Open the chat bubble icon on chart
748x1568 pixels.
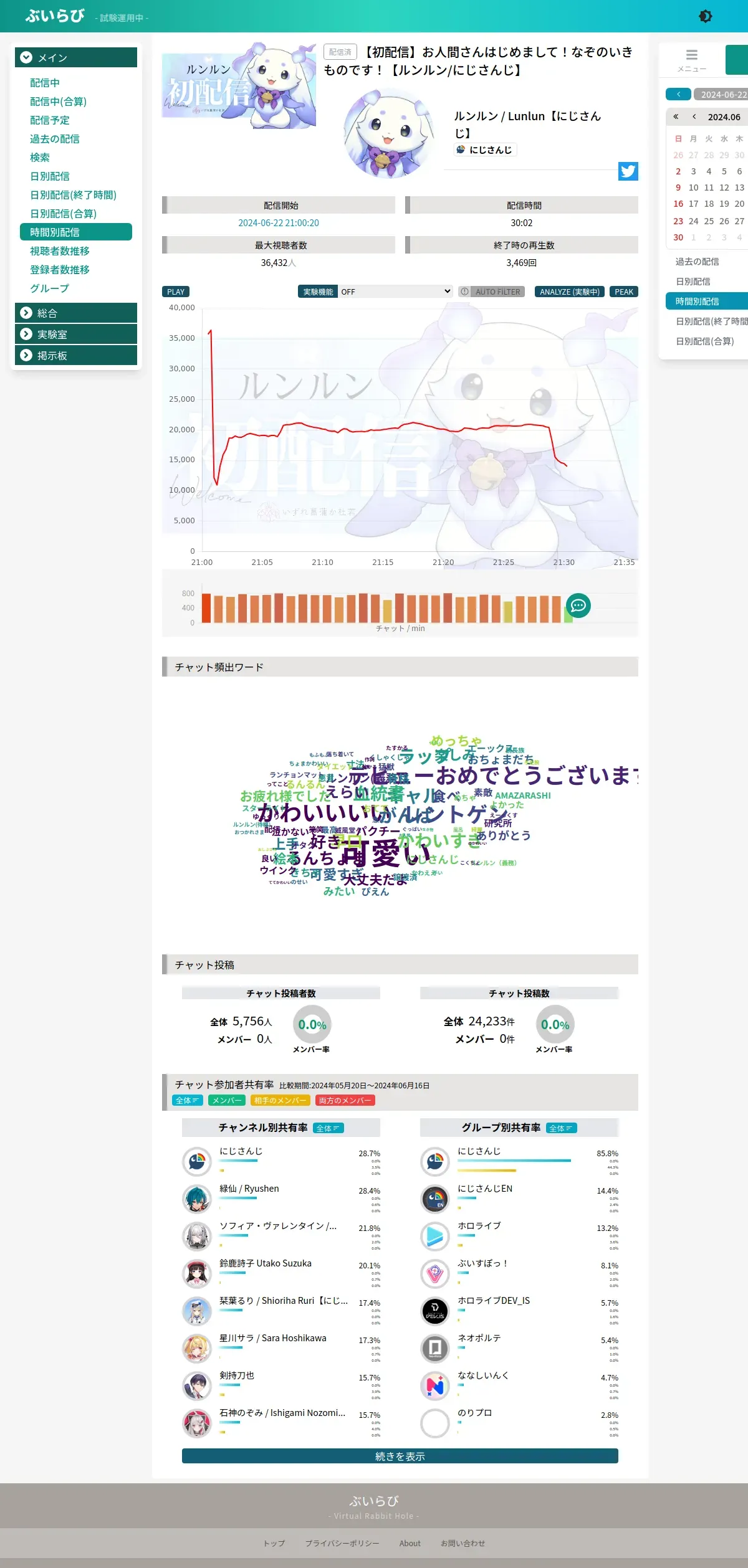click(x=578, y=605)
